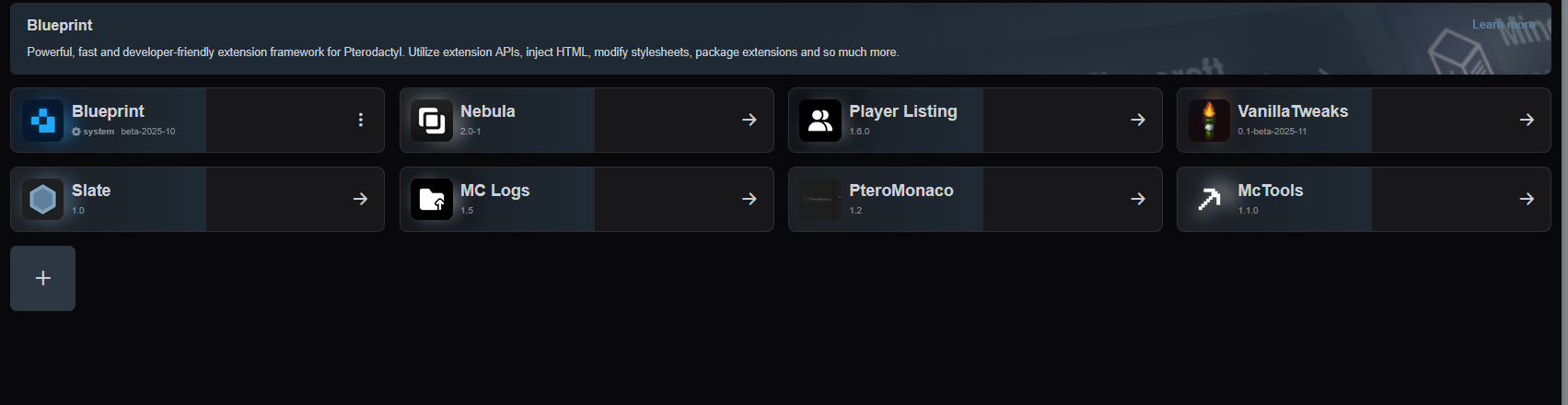
Task: Select the PteroMonaco extension title
Action: pos(900,191)
